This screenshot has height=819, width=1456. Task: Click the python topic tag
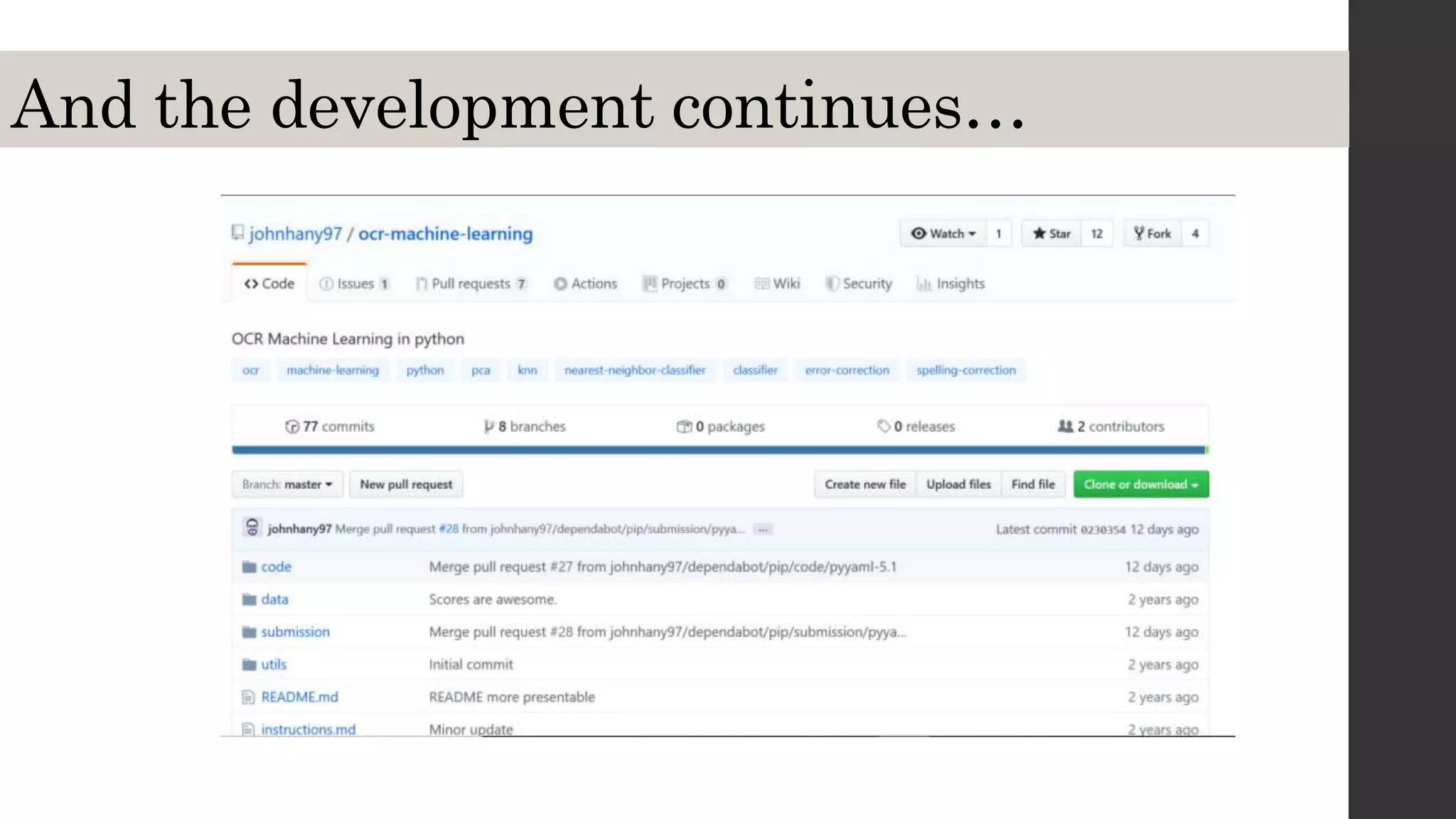pyautogui.click(x=425, y=370)
